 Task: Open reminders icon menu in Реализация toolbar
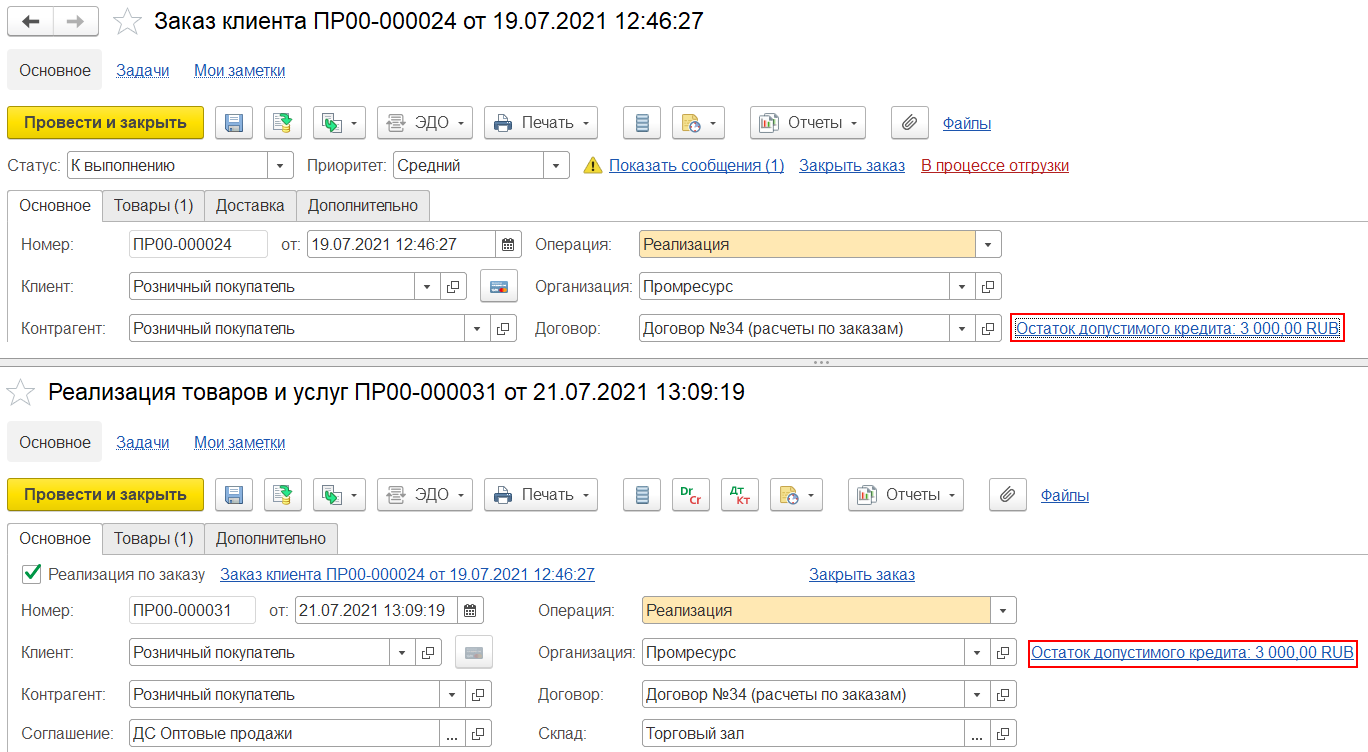click(x=796, y=495)
